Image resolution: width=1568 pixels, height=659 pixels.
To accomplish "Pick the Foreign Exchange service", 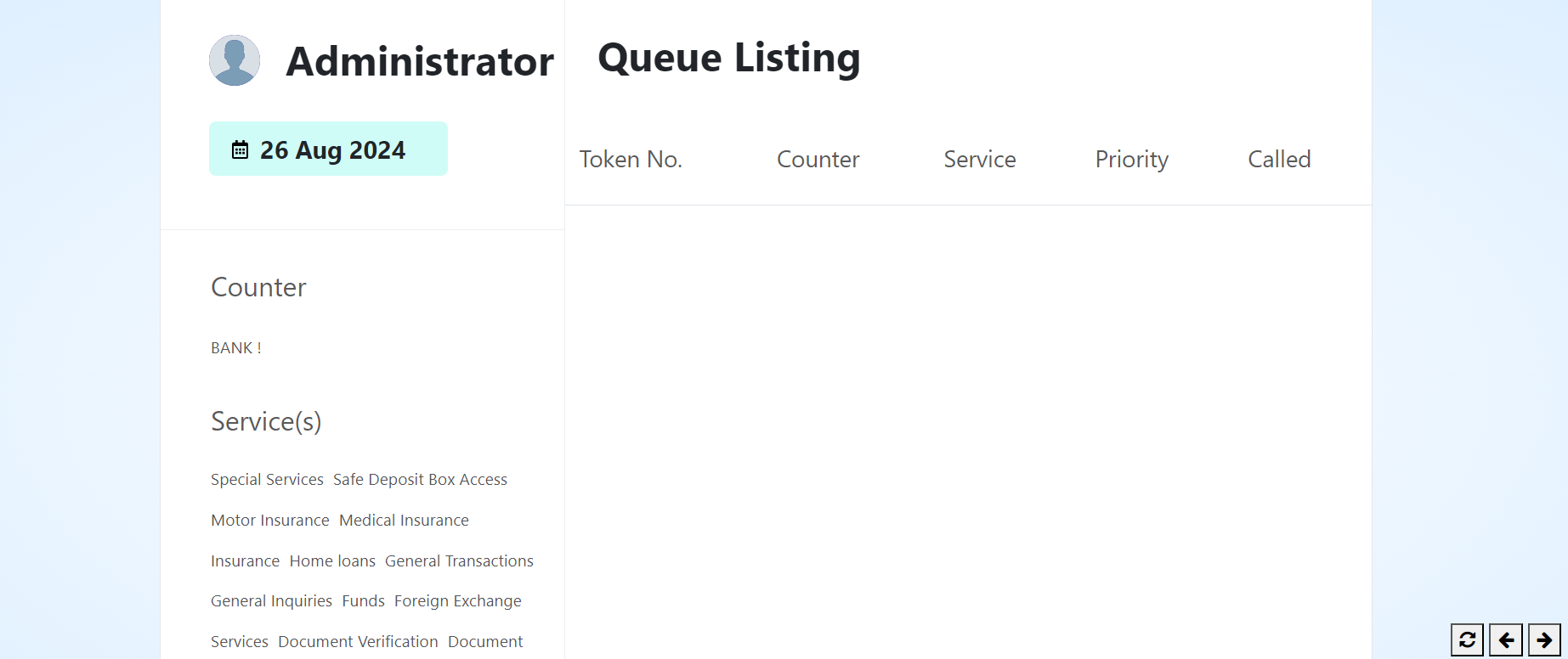I will point(457,601).
